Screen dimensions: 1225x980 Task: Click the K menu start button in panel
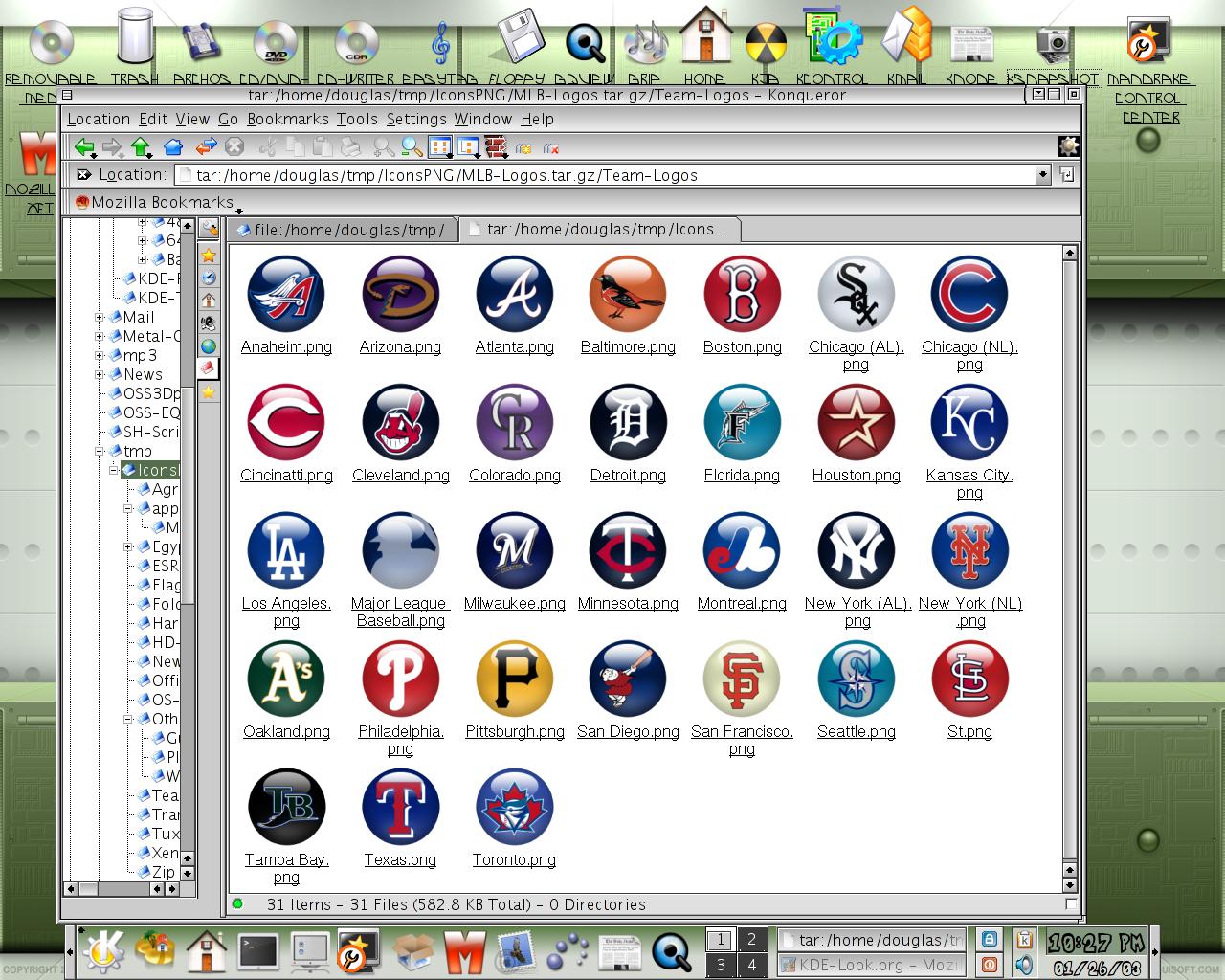(103, 950)
